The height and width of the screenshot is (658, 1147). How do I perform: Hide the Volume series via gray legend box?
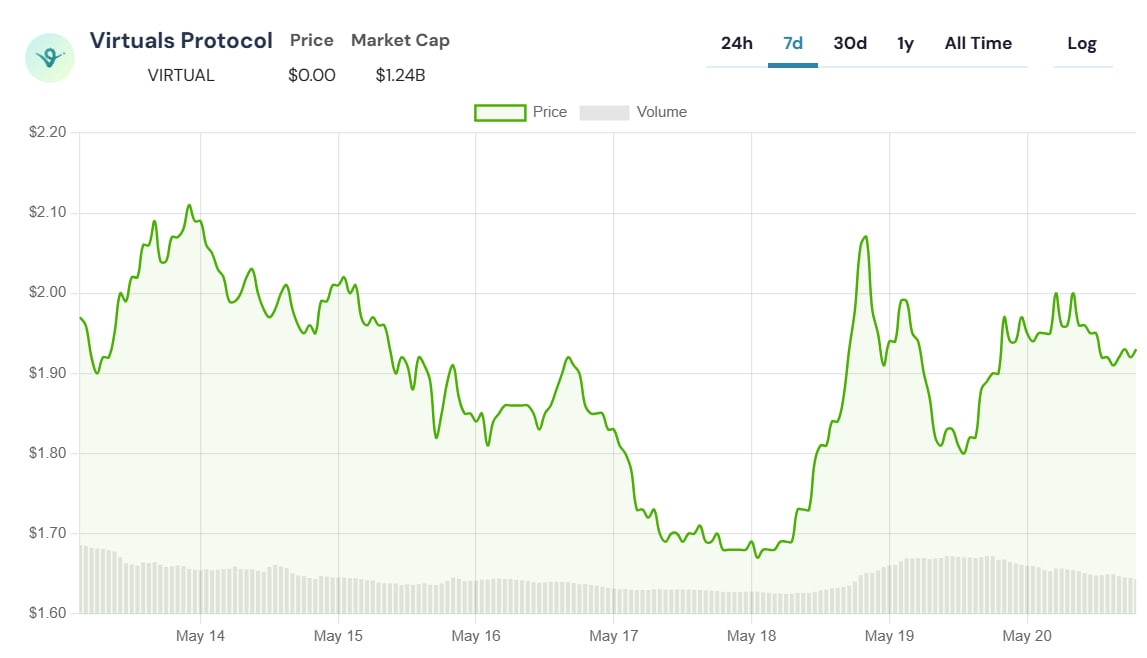604,112
